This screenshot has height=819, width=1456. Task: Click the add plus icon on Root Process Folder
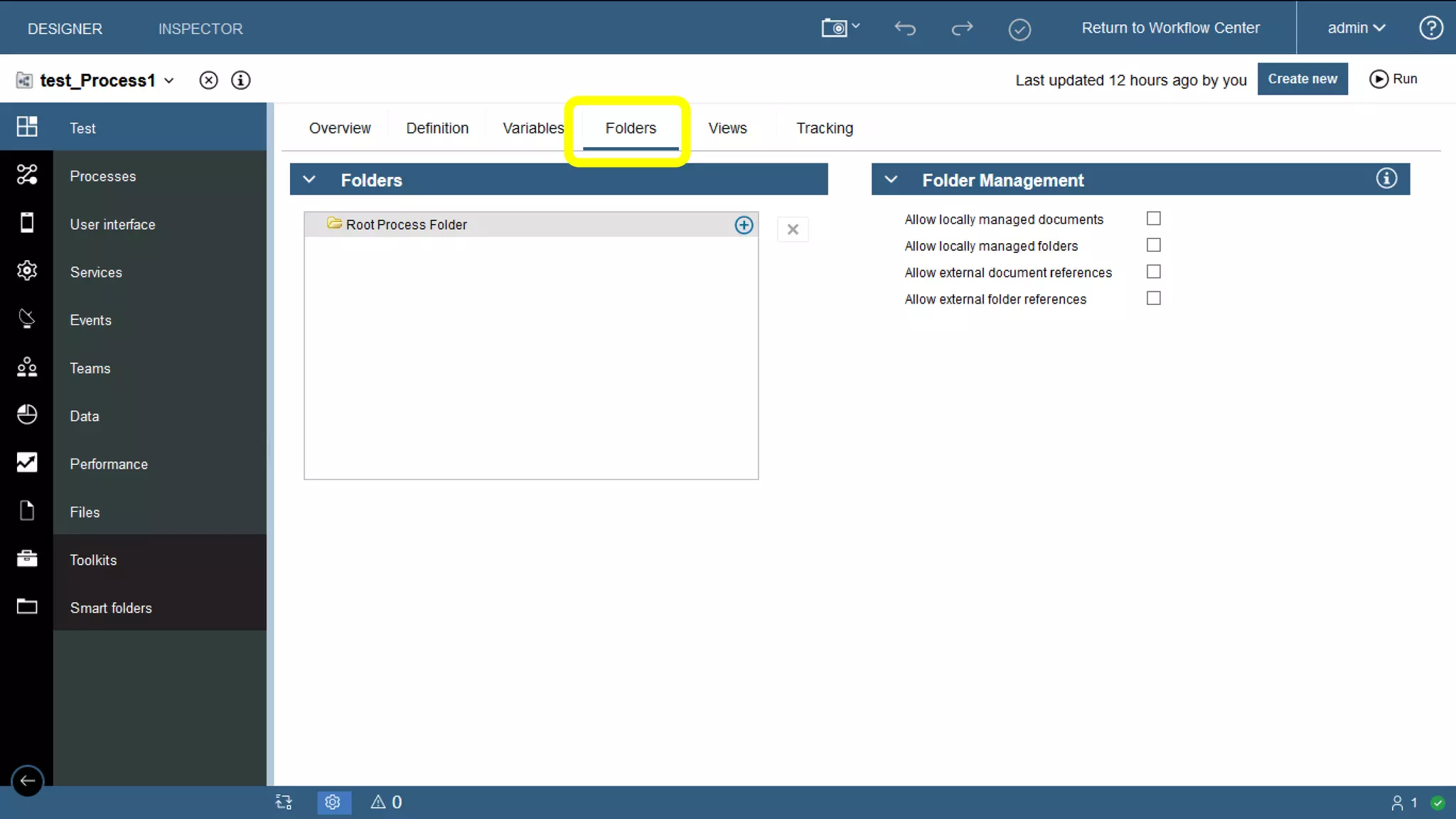click(744, 225)
